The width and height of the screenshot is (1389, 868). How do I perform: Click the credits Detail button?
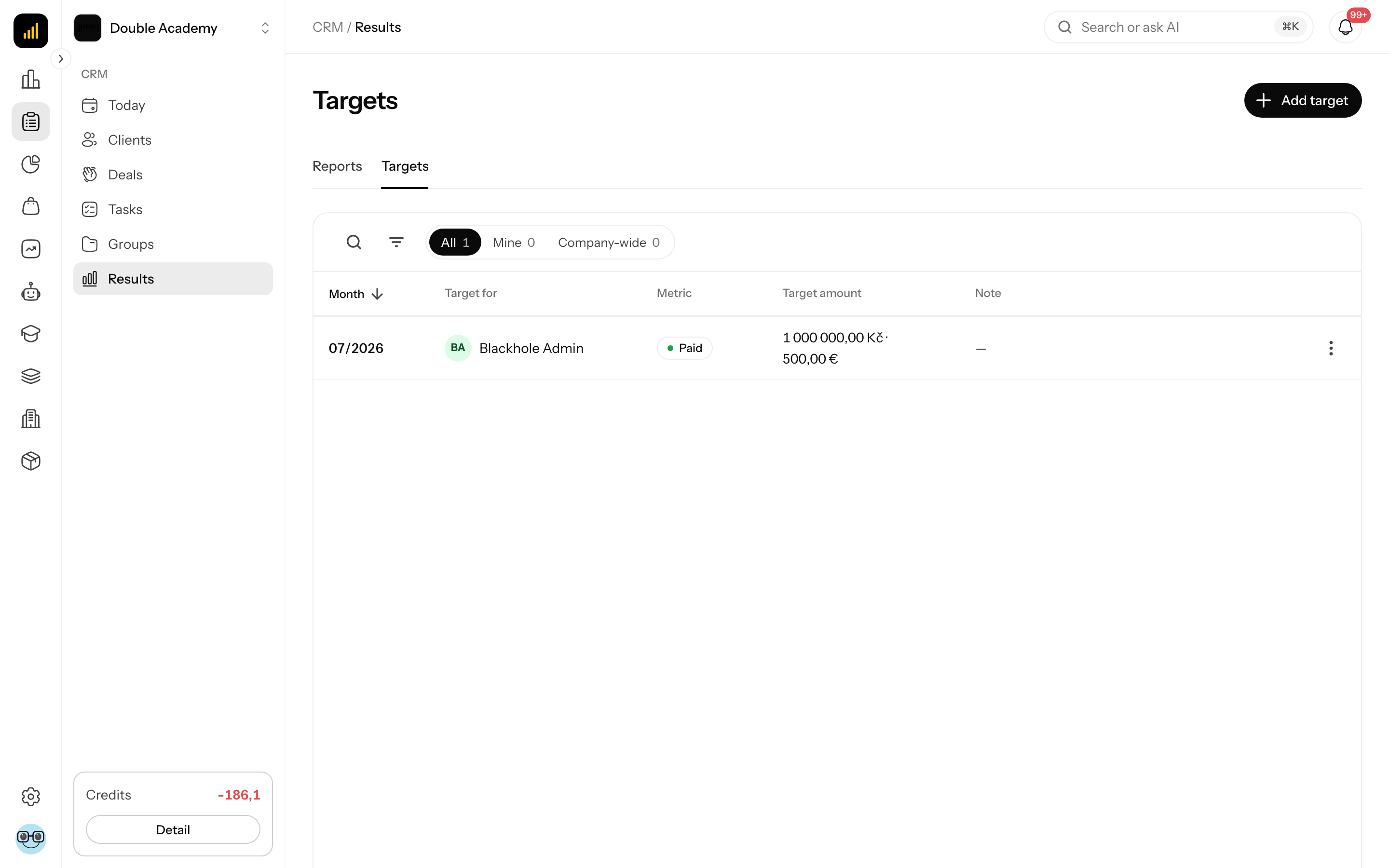pos(173,829)
